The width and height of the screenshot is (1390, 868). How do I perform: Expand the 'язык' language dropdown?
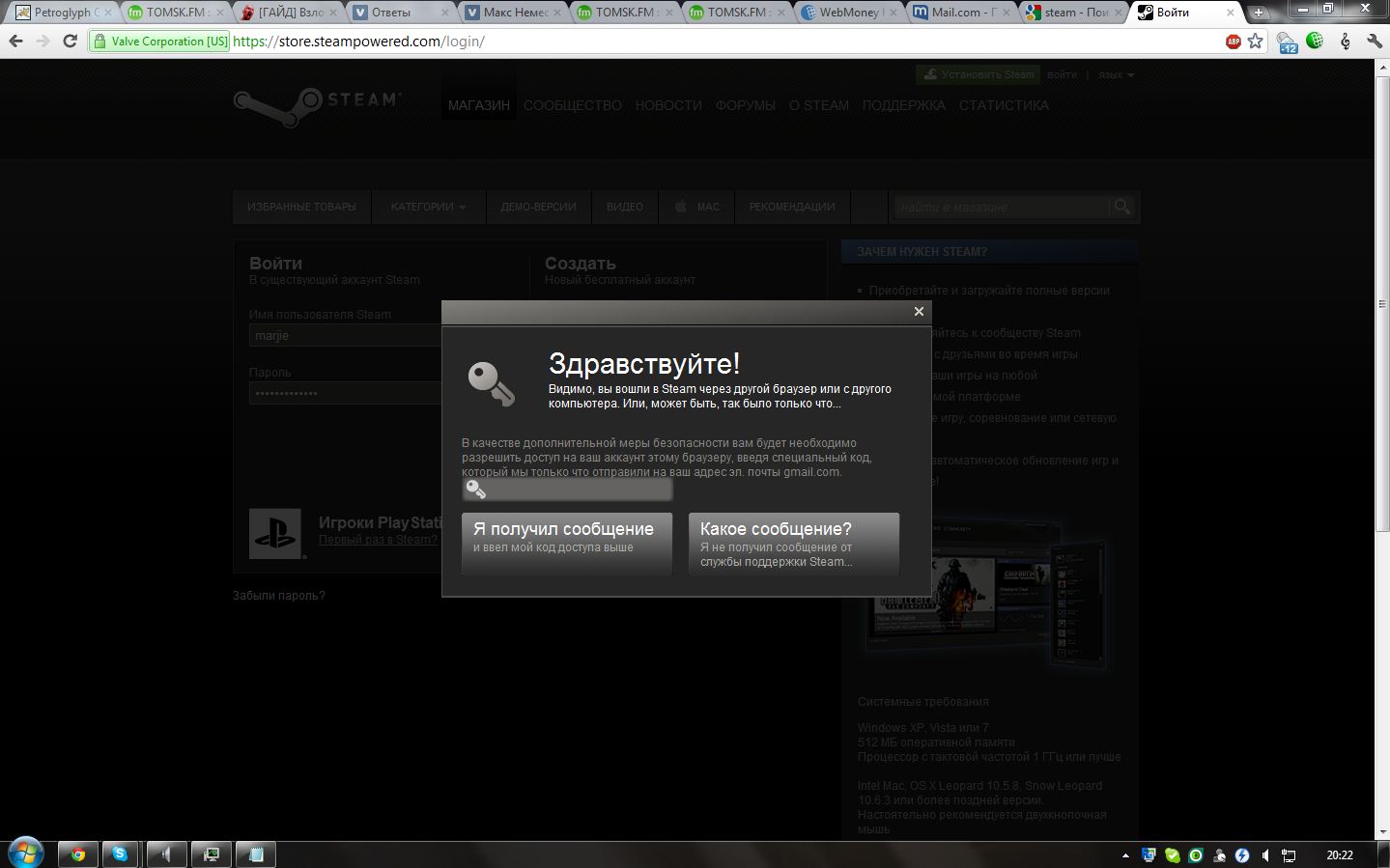pyautogui.click(x=1117, y=74)
